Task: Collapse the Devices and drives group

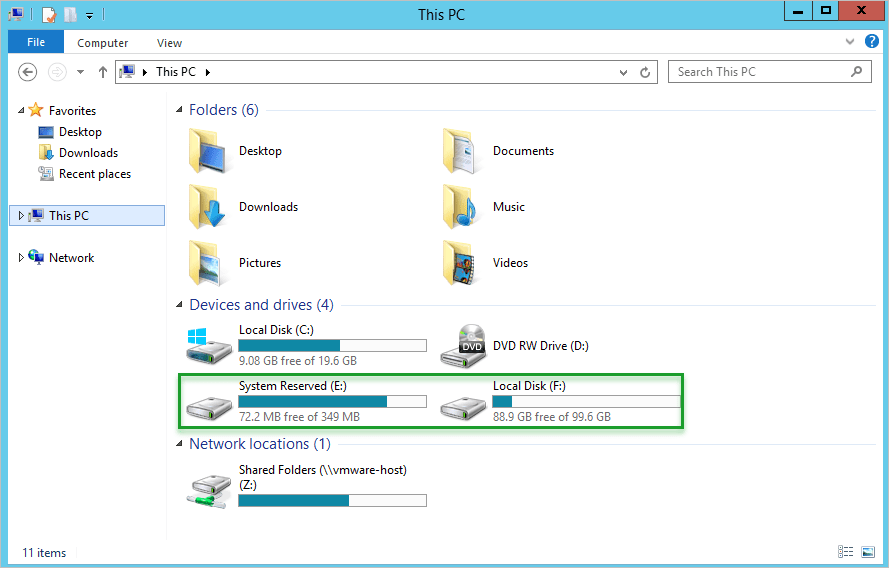Action: pyautogui.click(x=180, y=305)
